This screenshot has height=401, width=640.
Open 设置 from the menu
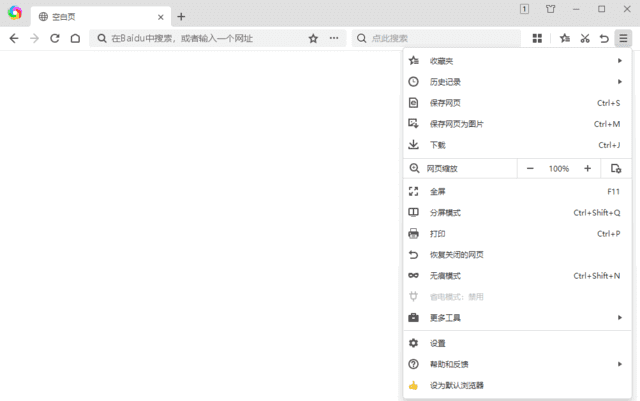click(x=438, y=343)
